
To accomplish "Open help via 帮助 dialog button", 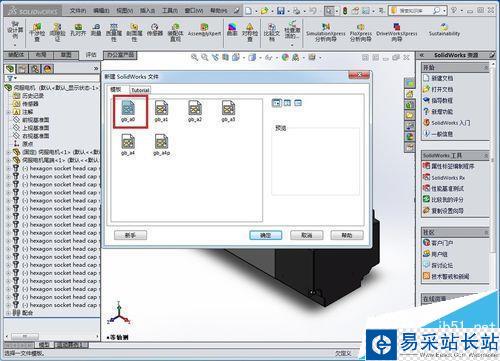I will 347,235.
